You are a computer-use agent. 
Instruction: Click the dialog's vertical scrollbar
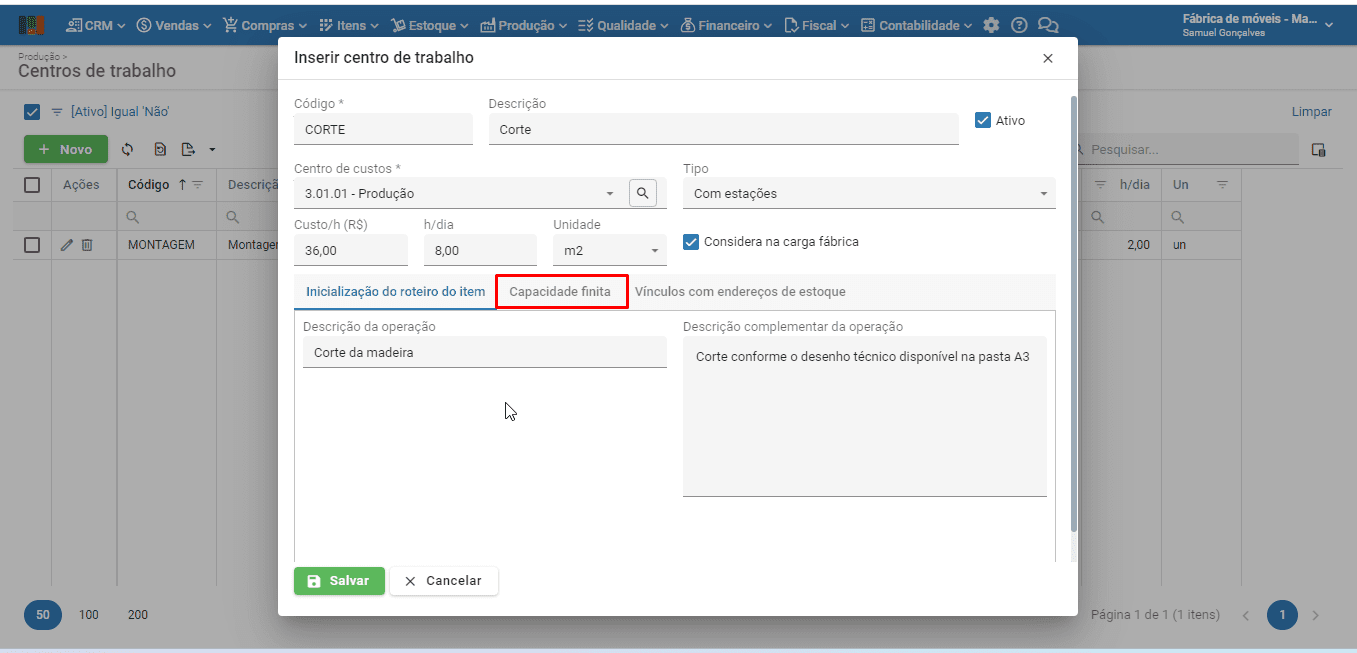click(1075, 313)
